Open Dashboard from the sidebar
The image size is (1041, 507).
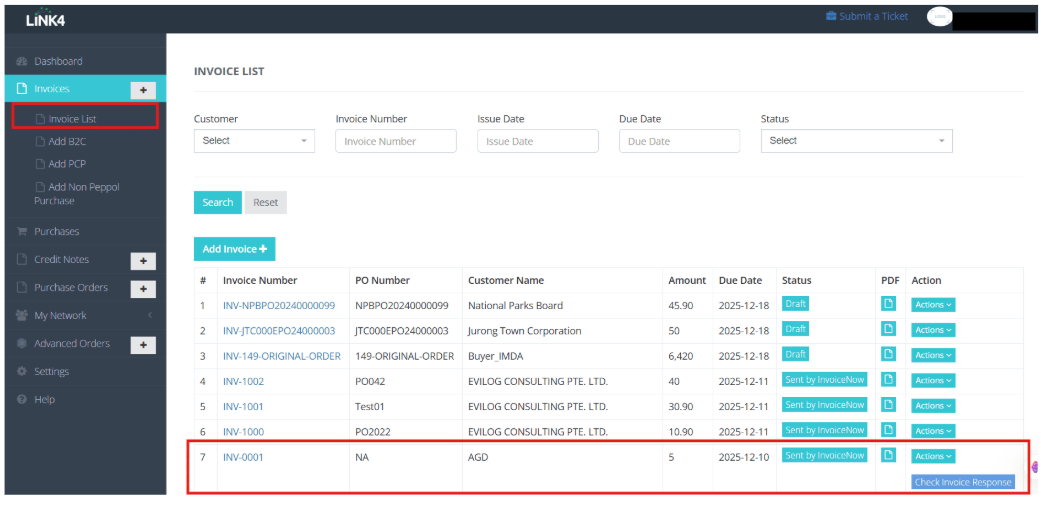[x=58, y=61]
